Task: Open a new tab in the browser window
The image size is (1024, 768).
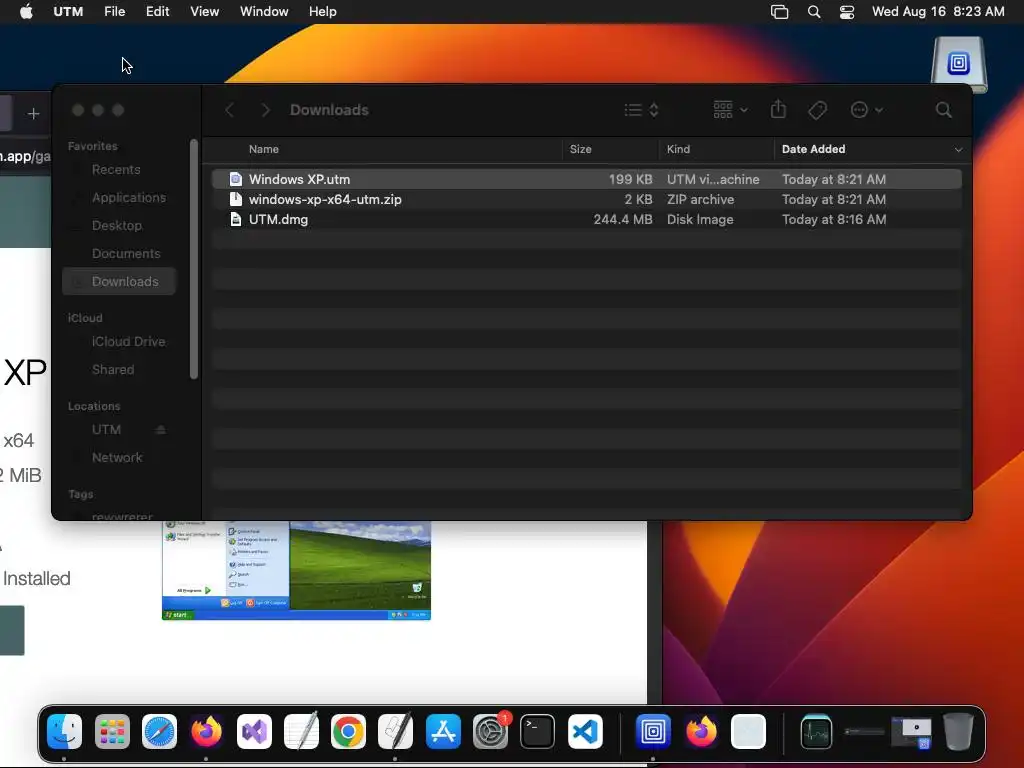Action: [x=33, y=114]
